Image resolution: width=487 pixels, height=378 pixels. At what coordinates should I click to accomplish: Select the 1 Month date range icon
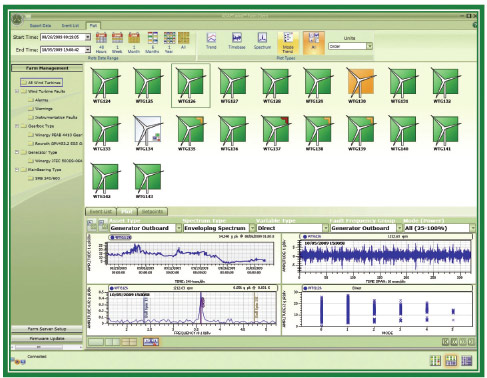pyautogui.click(x=134, y=42)
